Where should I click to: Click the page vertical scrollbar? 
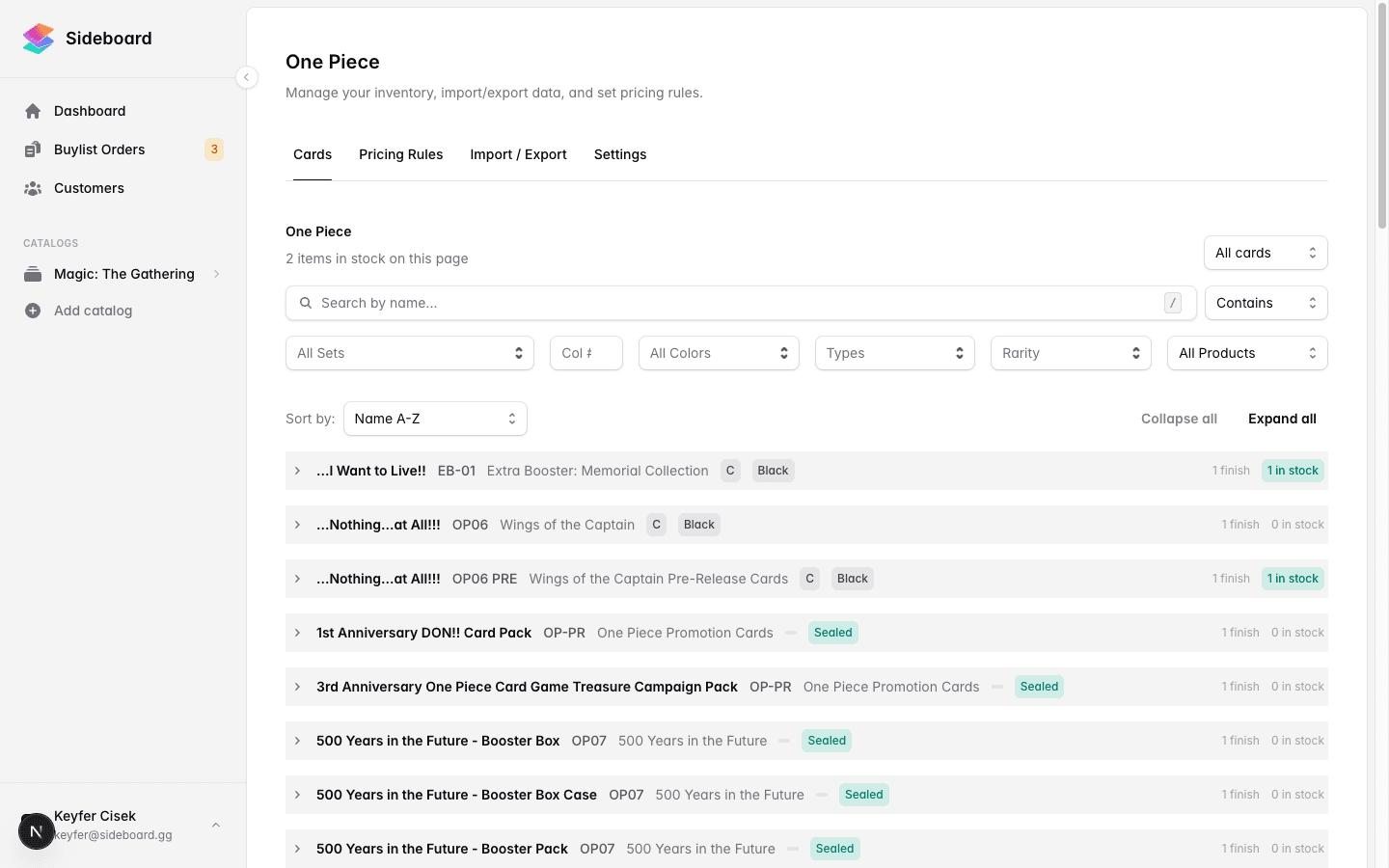[1382, 116]
